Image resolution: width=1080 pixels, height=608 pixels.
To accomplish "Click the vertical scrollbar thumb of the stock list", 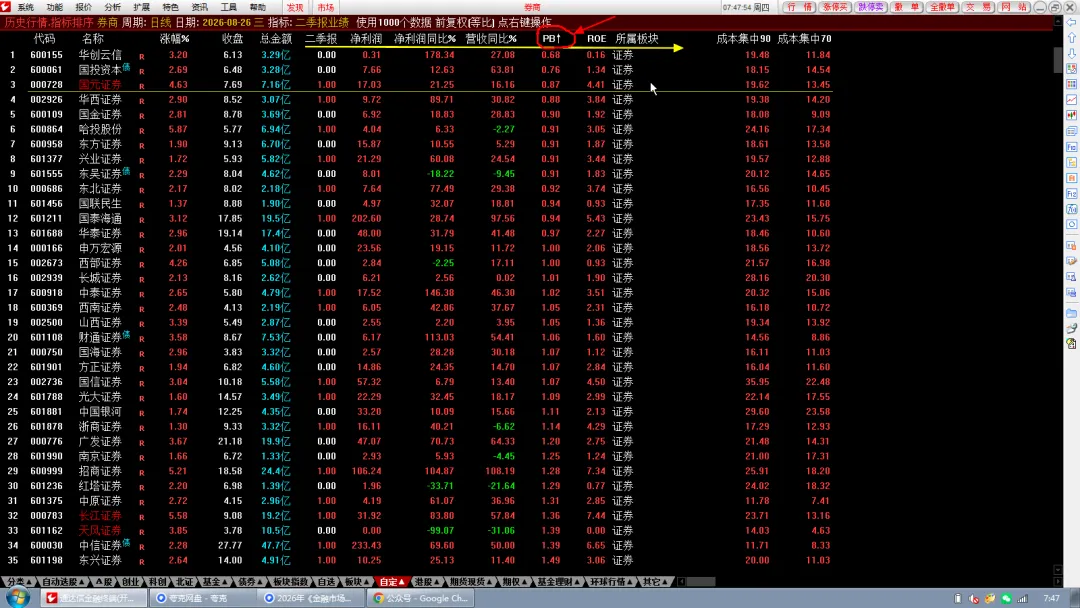I will [1058, 60].
